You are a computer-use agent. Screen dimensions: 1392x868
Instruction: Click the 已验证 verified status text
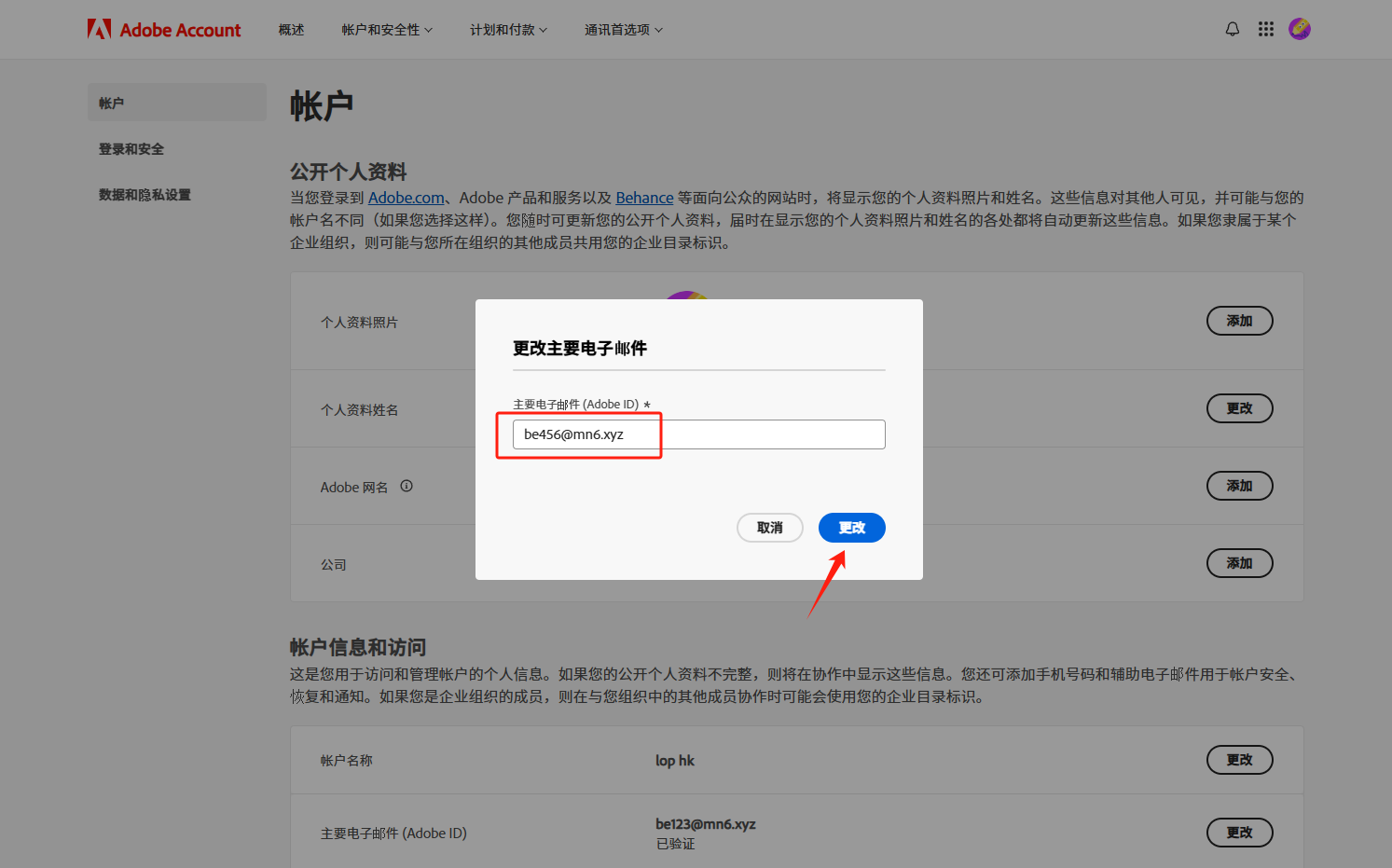(x=676, y=844)
